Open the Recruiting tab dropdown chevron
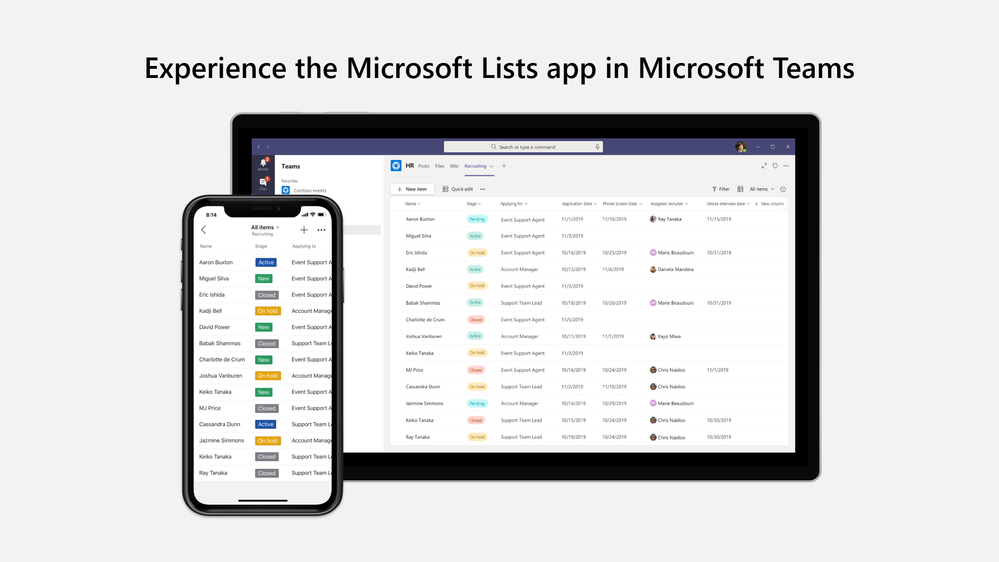Screen dimensions: 999x562 [491, 166]
